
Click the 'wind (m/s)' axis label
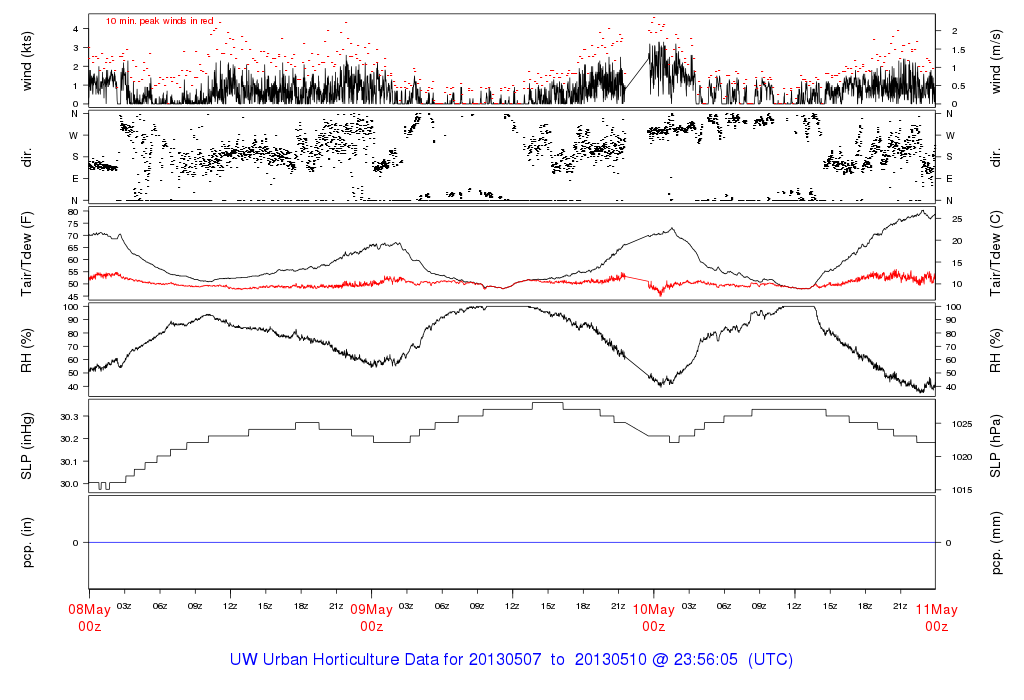(x=995, y=61)
